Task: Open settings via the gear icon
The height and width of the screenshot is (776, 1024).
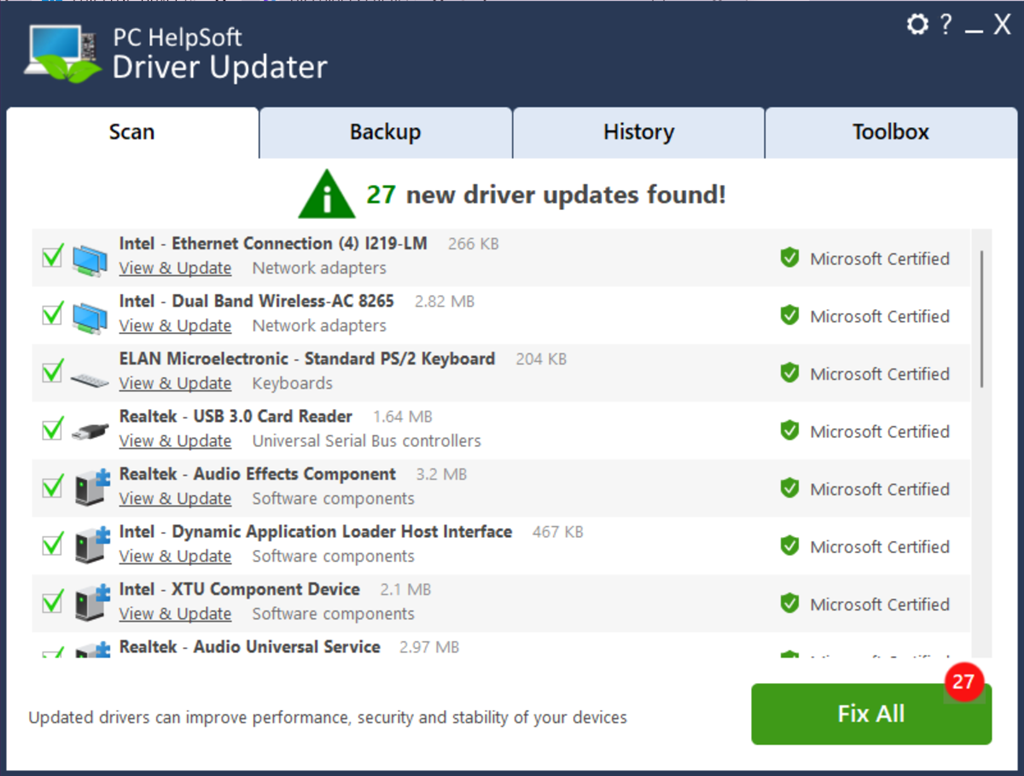Action: click(917, 25)
